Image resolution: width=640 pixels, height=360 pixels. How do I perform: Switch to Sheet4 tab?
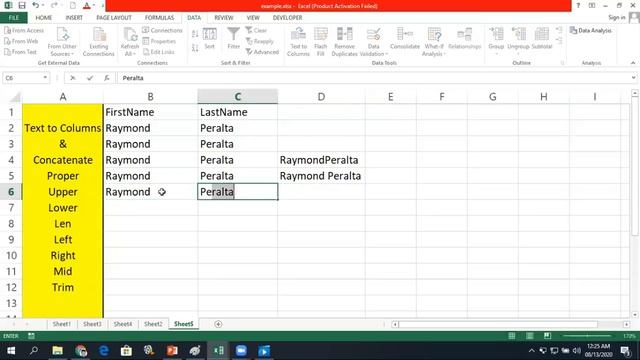pyautogui.click(x=122, y=324)
